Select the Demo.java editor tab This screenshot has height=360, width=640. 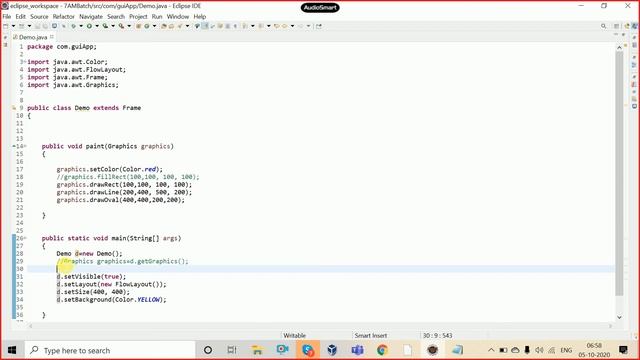(33, 37)
